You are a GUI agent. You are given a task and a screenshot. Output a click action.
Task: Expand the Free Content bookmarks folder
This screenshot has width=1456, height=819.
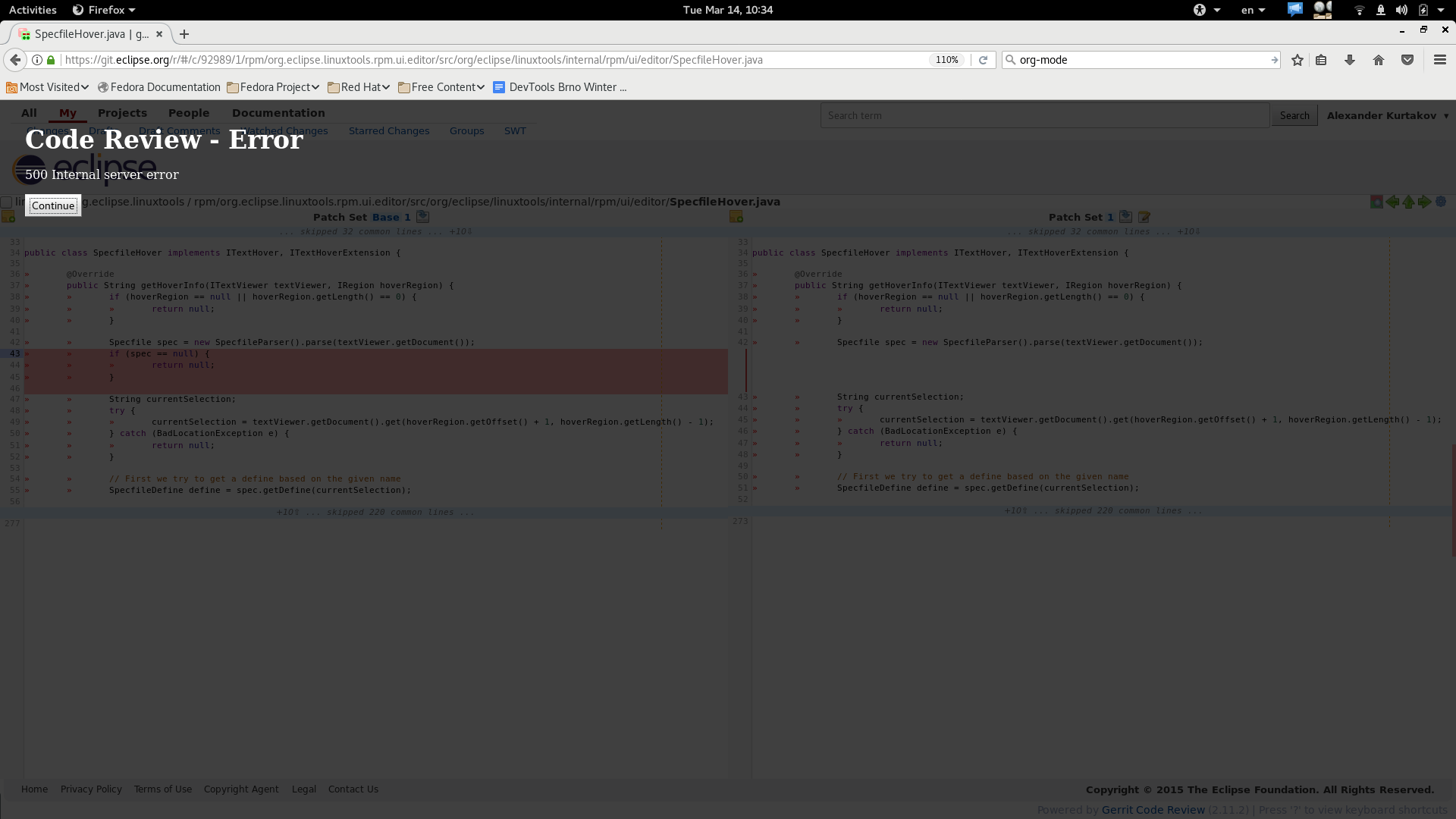(441, 87)
